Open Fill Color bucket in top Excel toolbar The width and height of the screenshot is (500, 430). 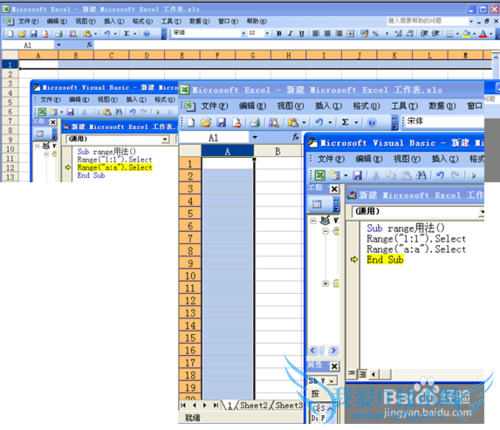(466, 33)
